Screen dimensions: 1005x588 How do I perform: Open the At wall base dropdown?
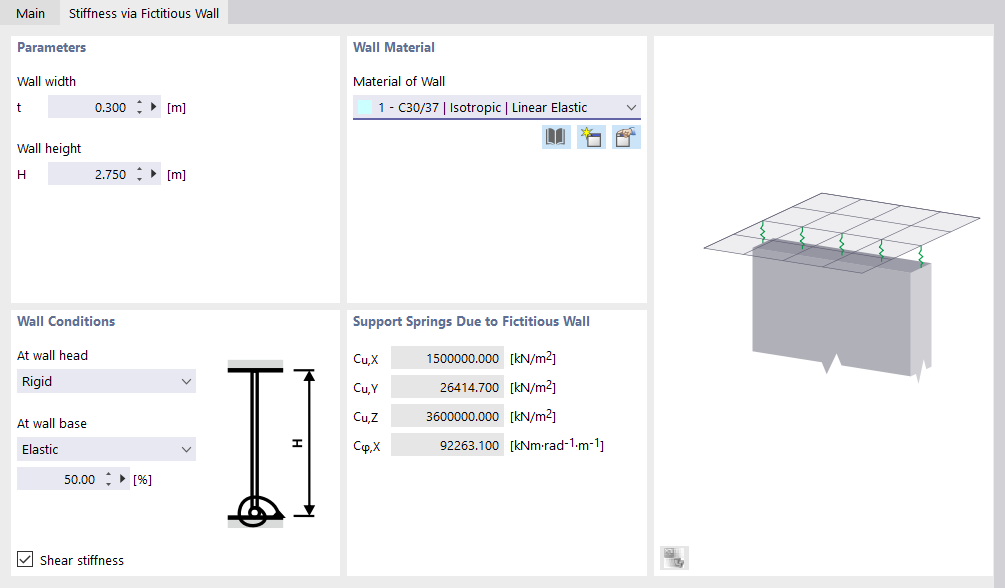[x=106, y=449]
